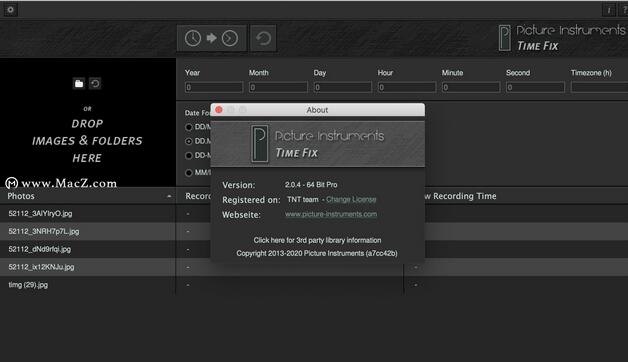This screenshot has height=362, width=628.
Task: Click here for 3rd party library information
Action: coord(317,240)
